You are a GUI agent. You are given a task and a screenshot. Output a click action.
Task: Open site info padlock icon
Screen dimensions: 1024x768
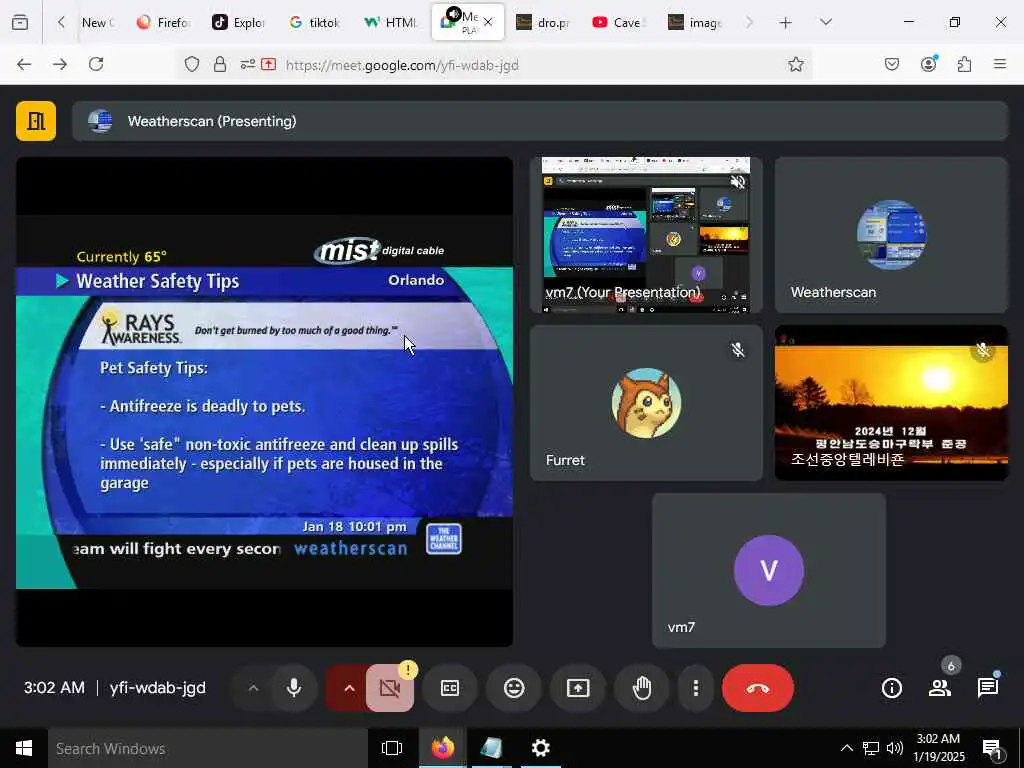(220, 64)
